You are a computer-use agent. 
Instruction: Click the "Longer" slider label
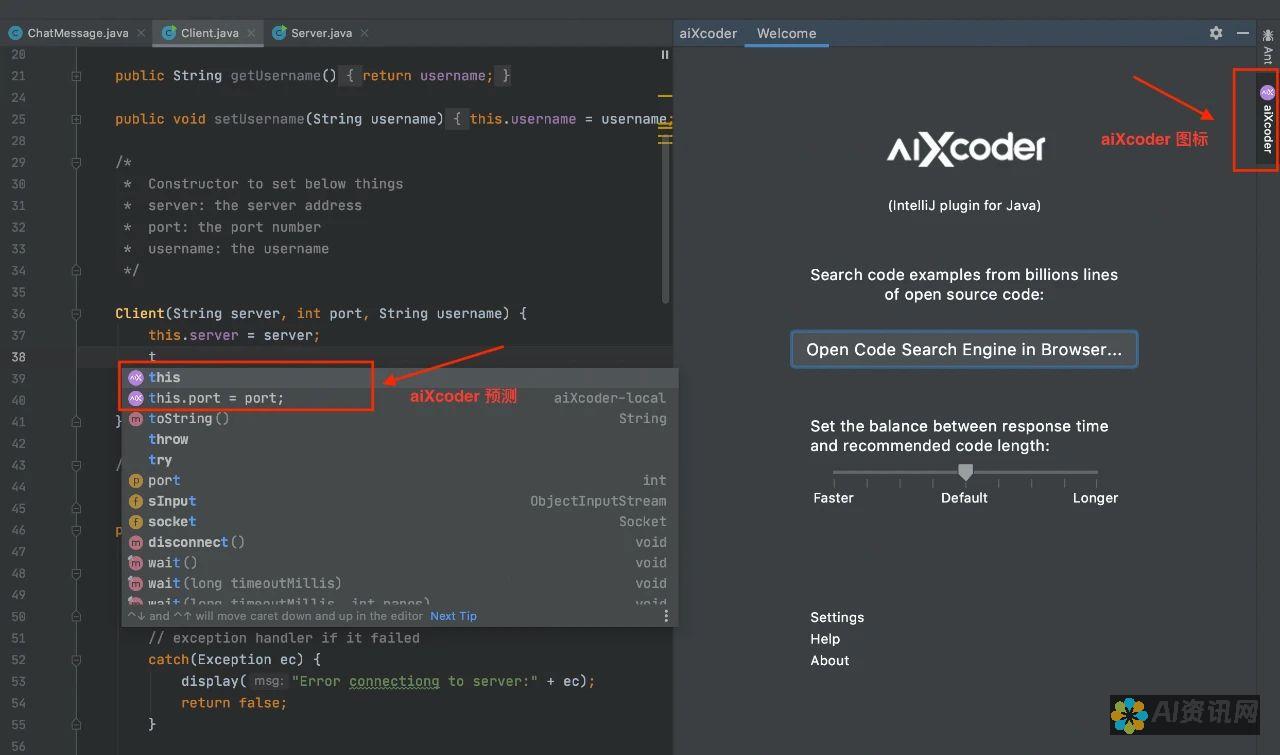(x=1095, y=498)
